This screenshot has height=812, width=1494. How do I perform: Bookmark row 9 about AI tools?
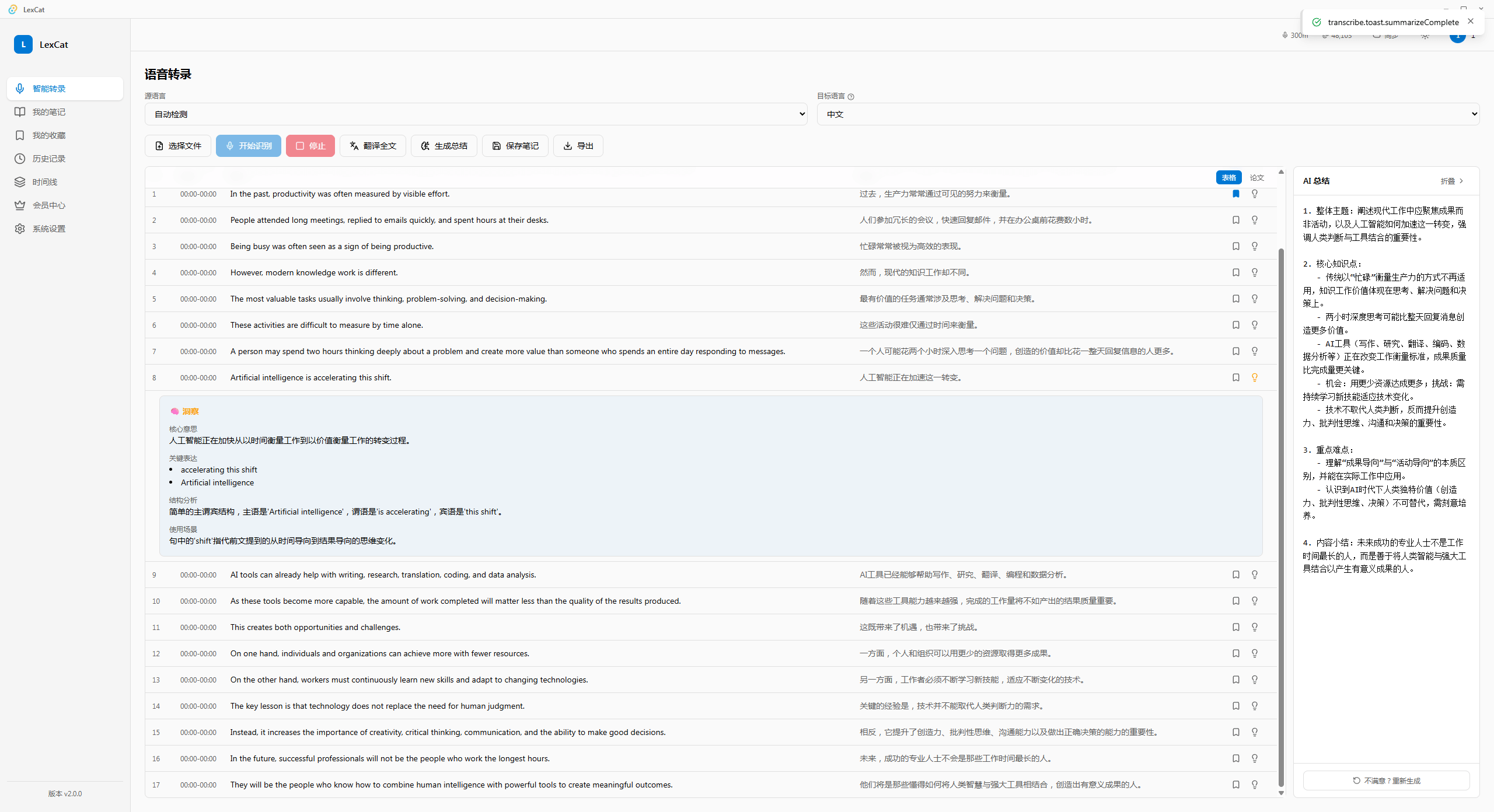click(1235, 575)
